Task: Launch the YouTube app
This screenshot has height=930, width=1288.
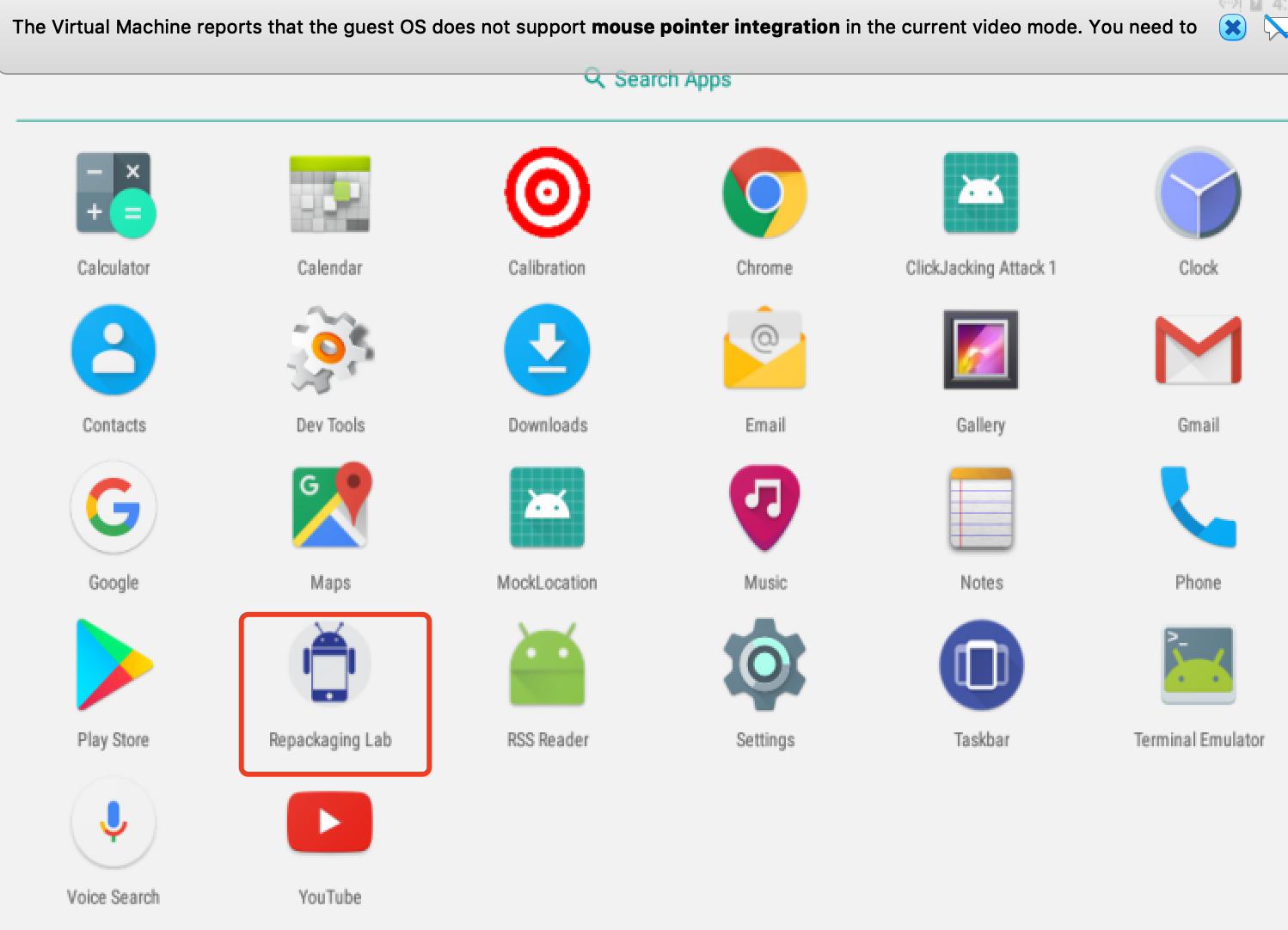Action: point(330,822)
